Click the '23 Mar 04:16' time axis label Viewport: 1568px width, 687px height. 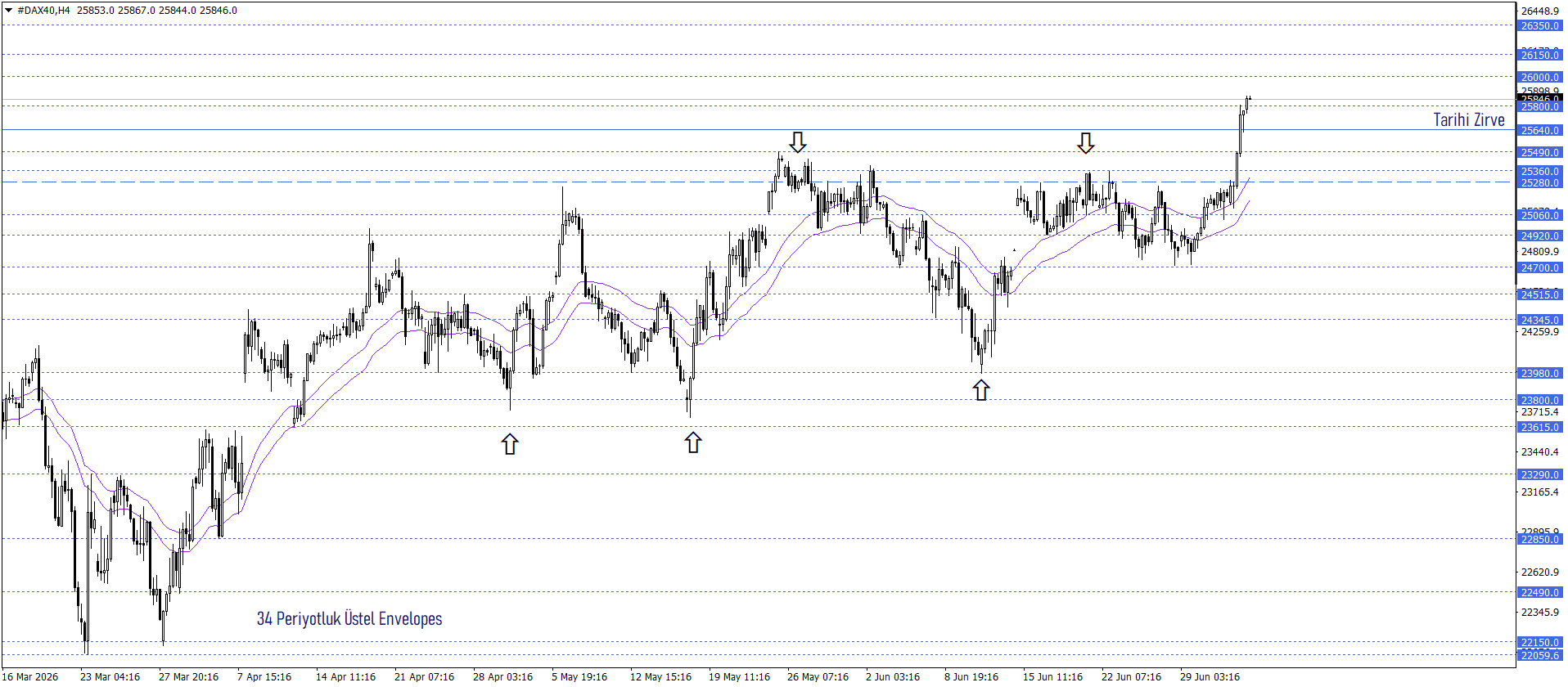[x=110, y=677]
